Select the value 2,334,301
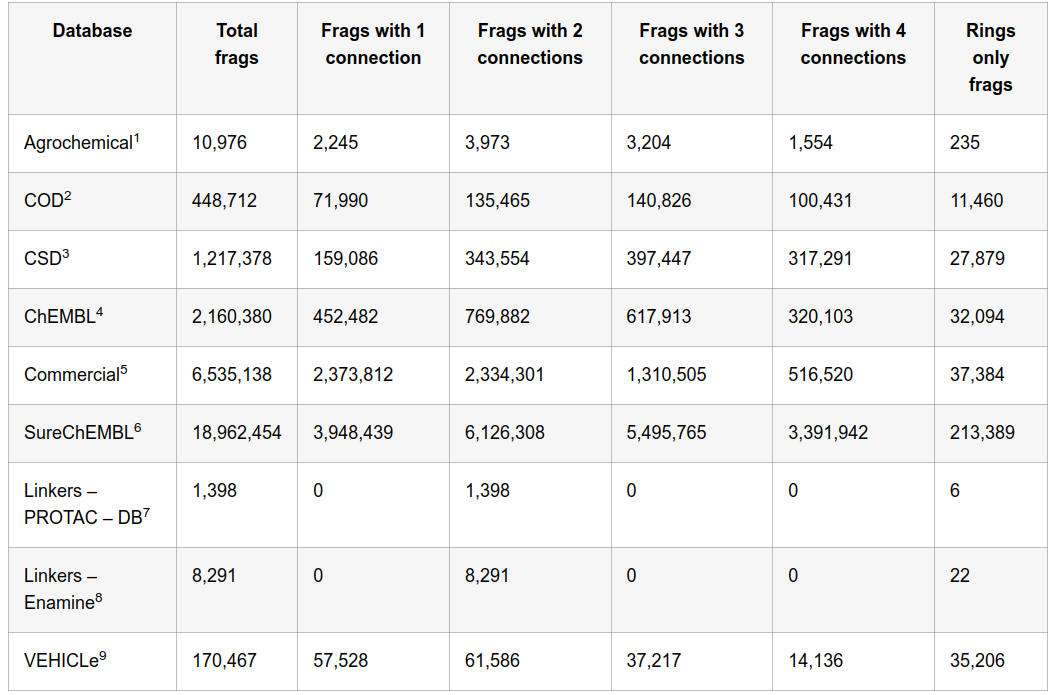This screenshot has width=1056, height=695. [504, 374]
